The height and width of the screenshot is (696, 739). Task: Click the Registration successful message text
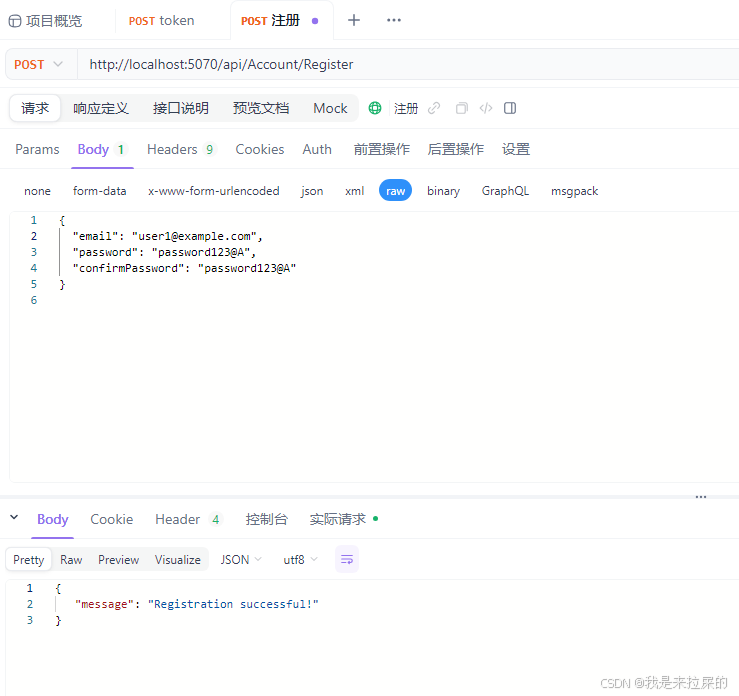[233, 604]
